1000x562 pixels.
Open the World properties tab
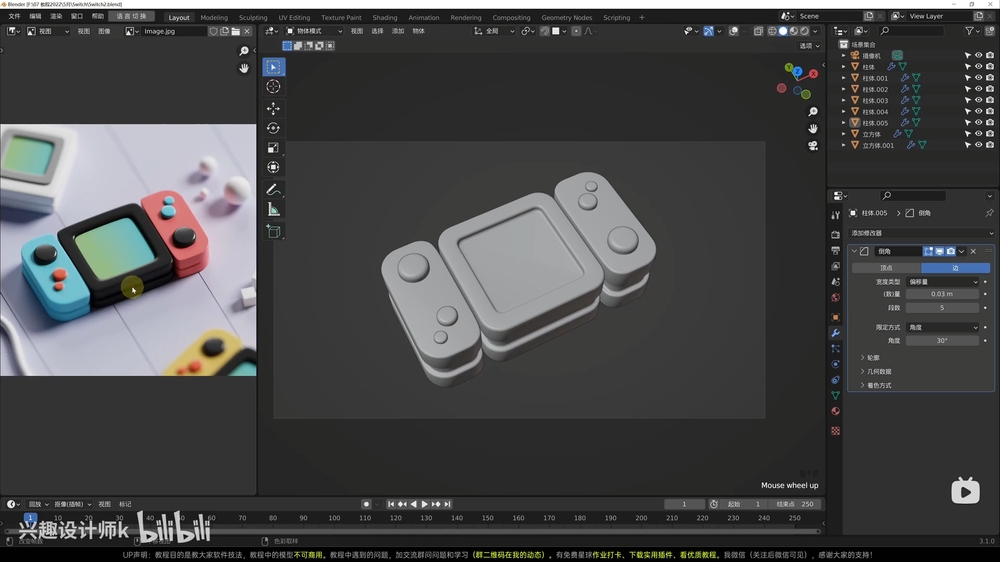click(x=835, y=297)
